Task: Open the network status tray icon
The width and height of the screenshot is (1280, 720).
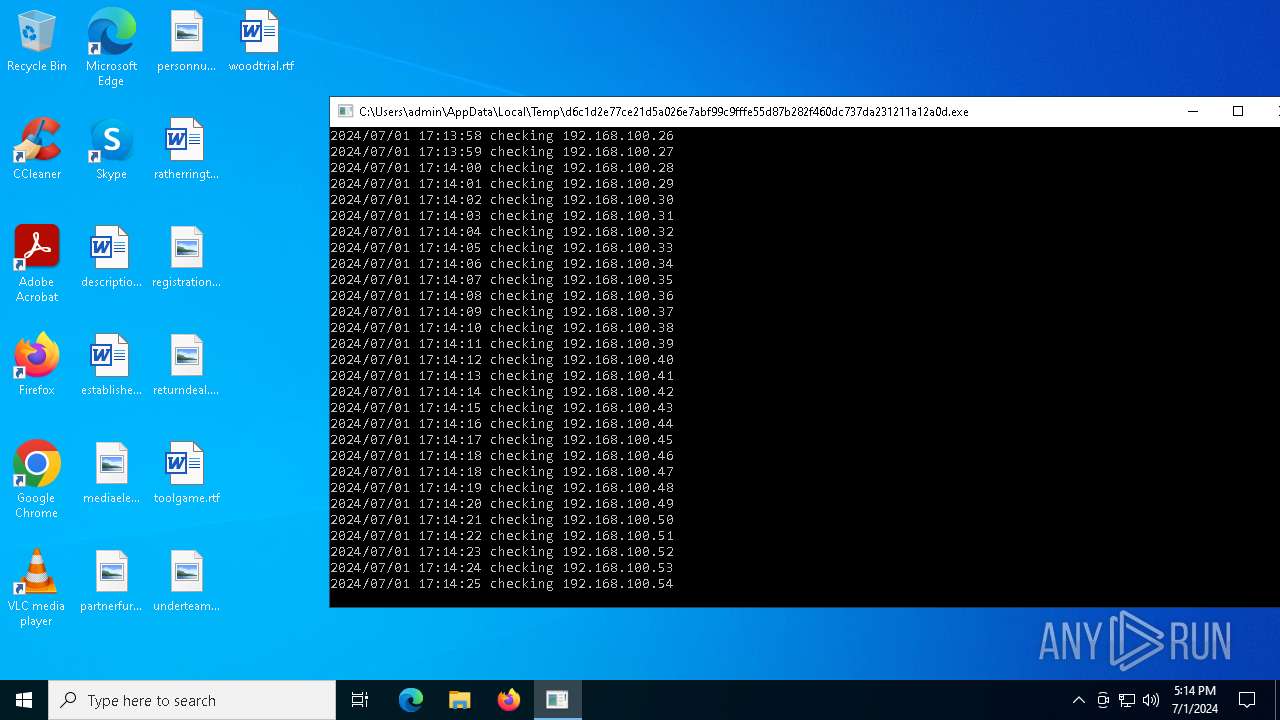Action: [x=1127, y=700]
